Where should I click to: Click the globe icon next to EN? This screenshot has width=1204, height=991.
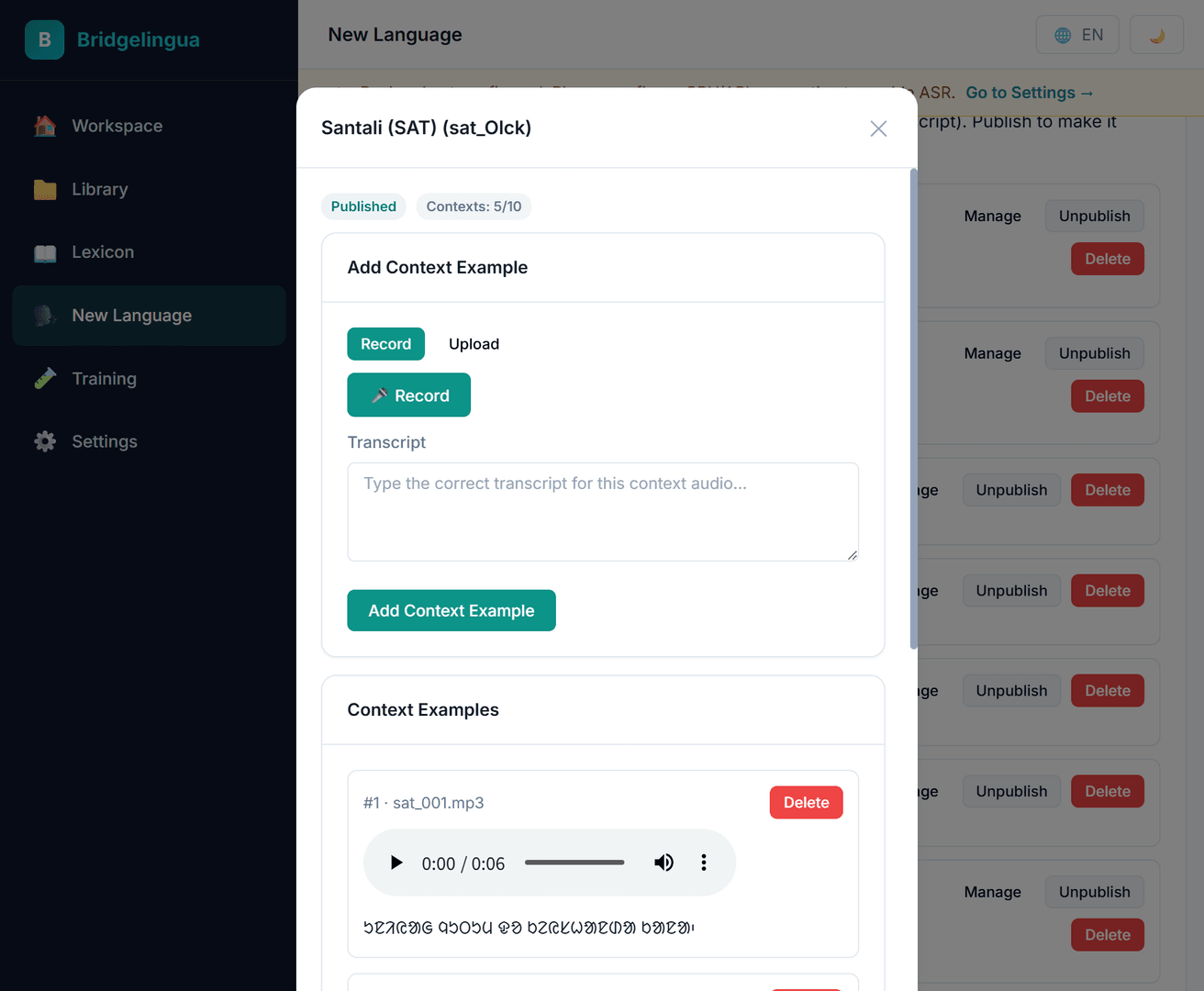coord(1062,34)
